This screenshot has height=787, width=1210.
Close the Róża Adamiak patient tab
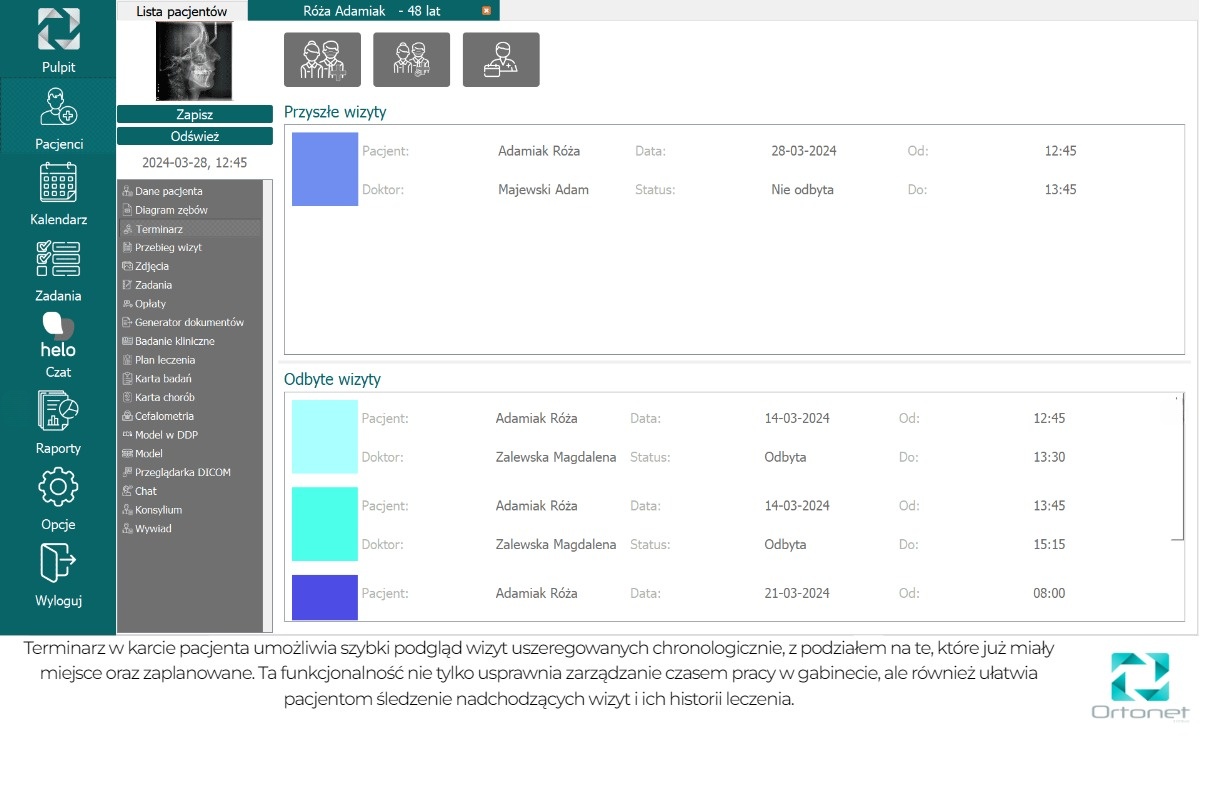[x=486, y=11]
